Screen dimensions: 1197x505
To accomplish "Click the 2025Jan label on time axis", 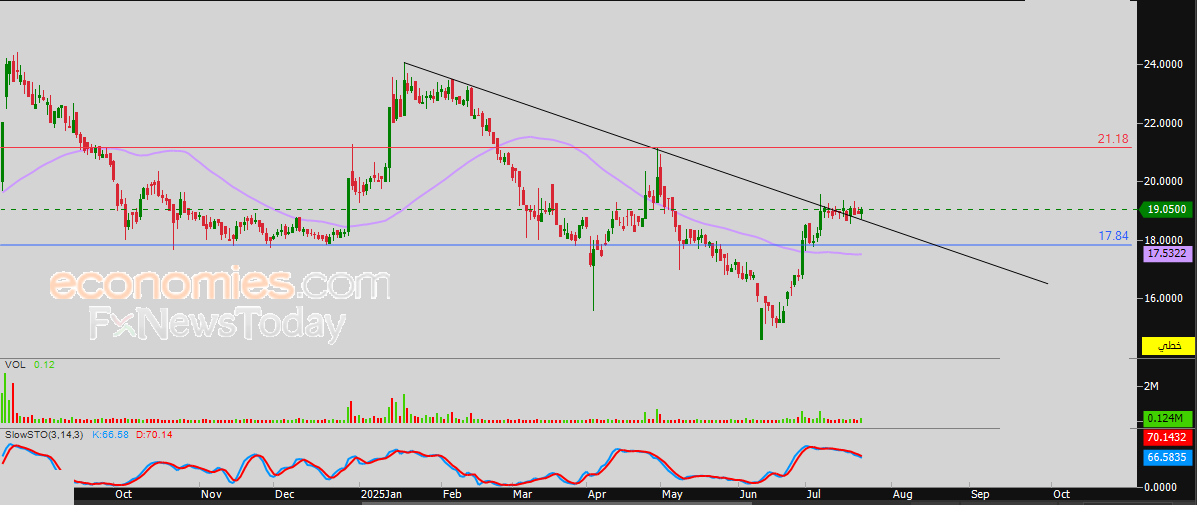I will point(379,494).
